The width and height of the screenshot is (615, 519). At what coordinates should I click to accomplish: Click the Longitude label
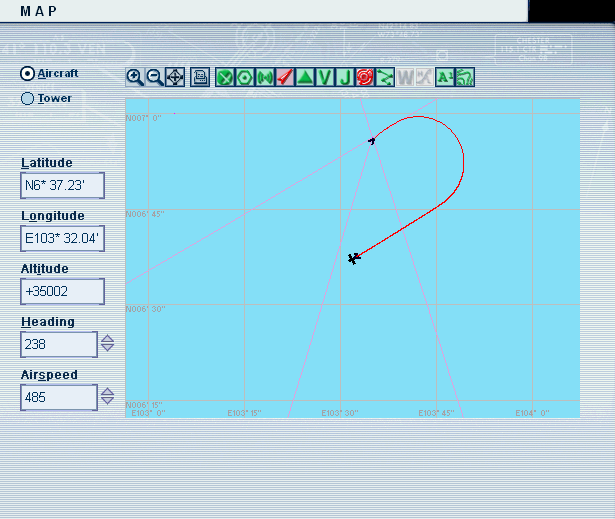[53, 216]
